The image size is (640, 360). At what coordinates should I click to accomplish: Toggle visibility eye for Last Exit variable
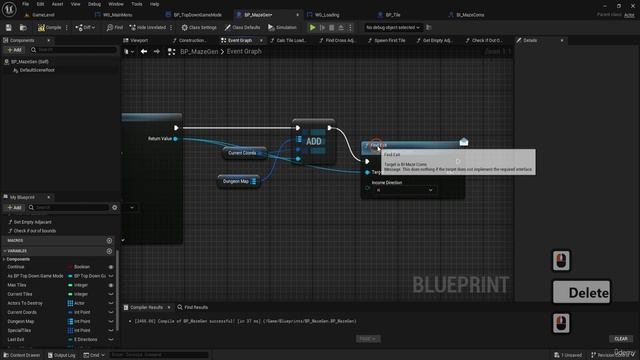pyautogui.click(x=111, y=340)
